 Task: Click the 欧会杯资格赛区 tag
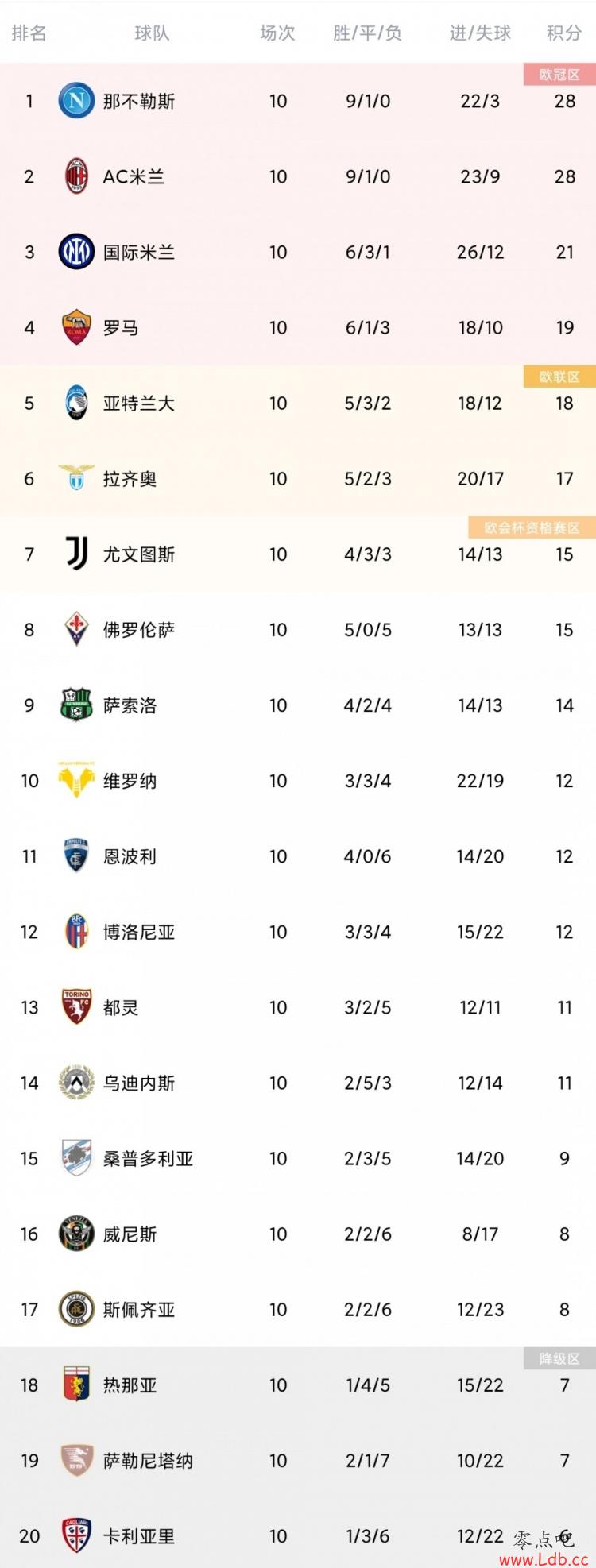pyautogui.click(x=532, y=527)
